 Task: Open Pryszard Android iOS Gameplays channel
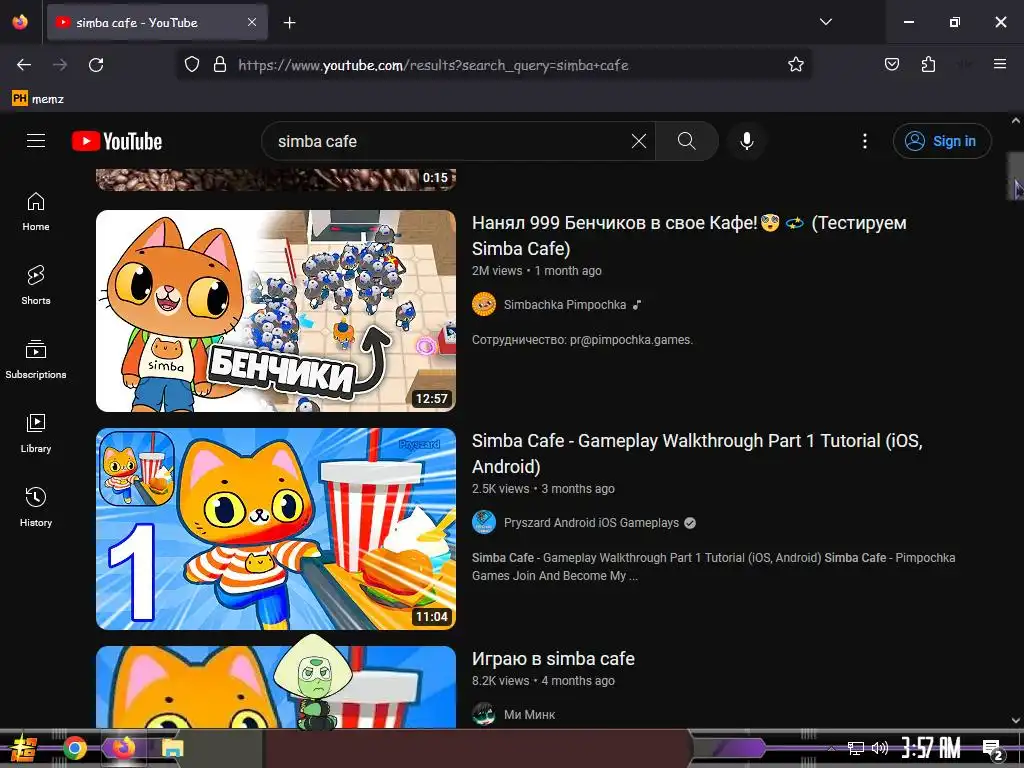591,522
